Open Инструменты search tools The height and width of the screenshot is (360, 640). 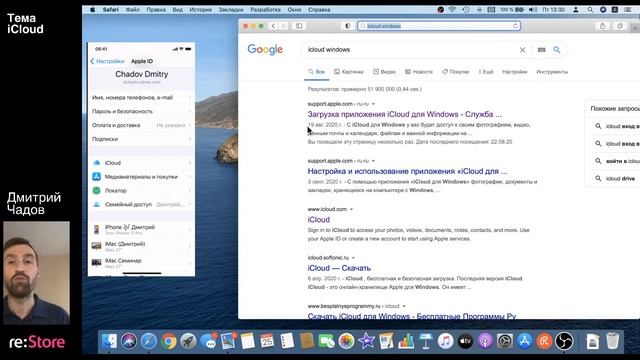[552, 72]
